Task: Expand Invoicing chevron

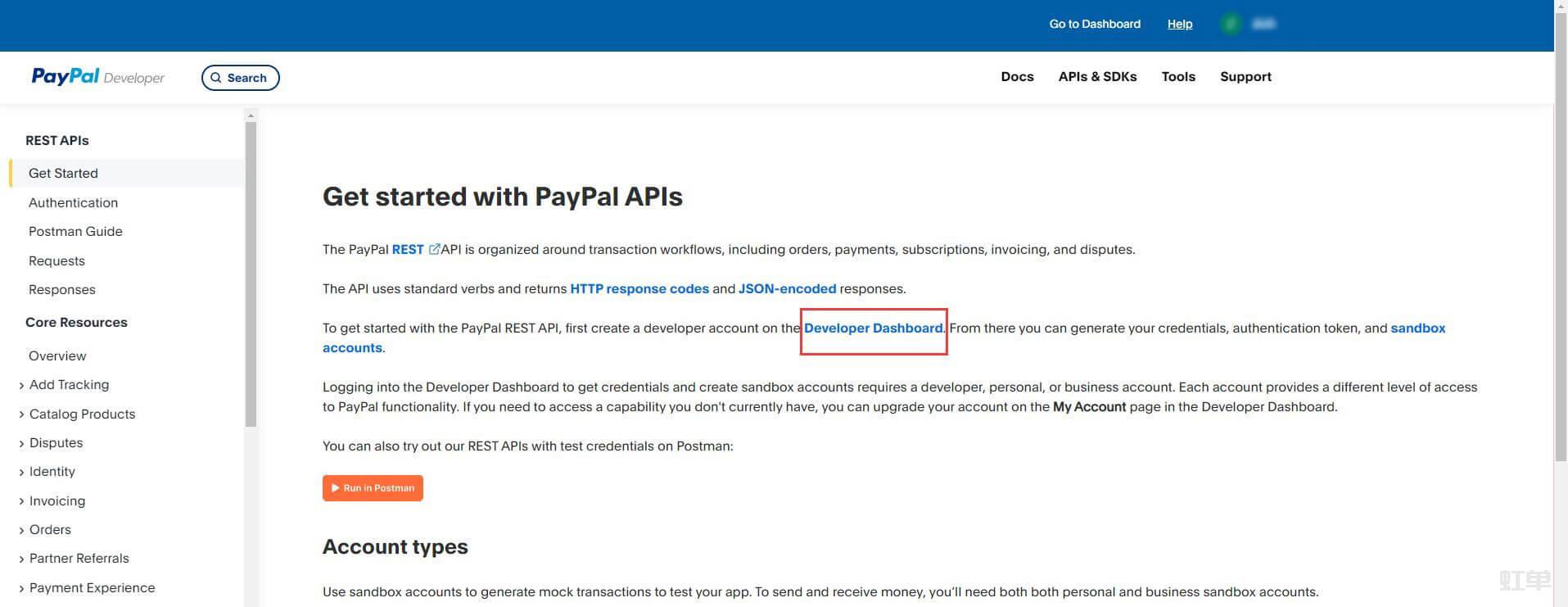Action: 21,501
